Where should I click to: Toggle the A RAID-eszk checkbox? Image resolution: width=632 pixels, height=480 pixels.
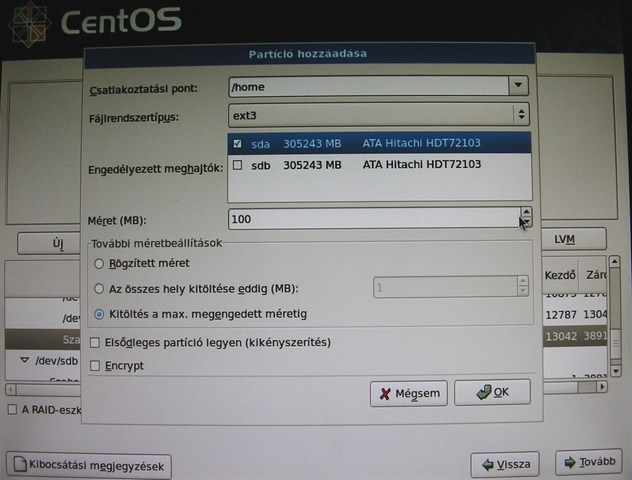pyautogui.click(x=12, y=410)
